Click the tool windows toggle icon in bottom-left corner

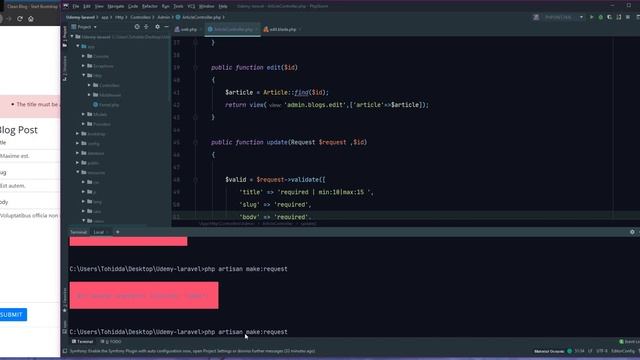(64, 351)
